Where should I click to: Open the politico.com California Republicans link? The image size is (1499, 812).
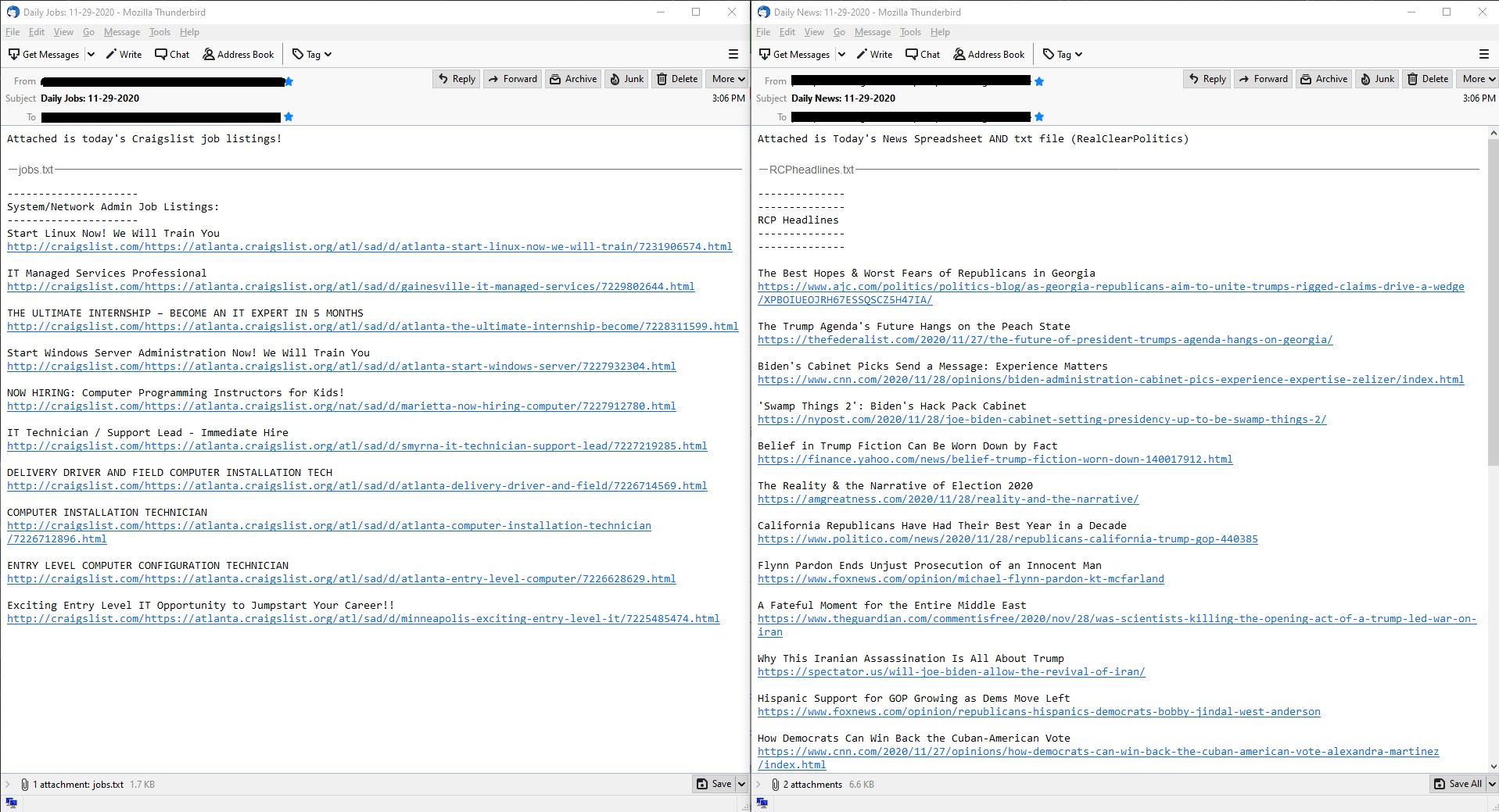(x=1008, y=539)
